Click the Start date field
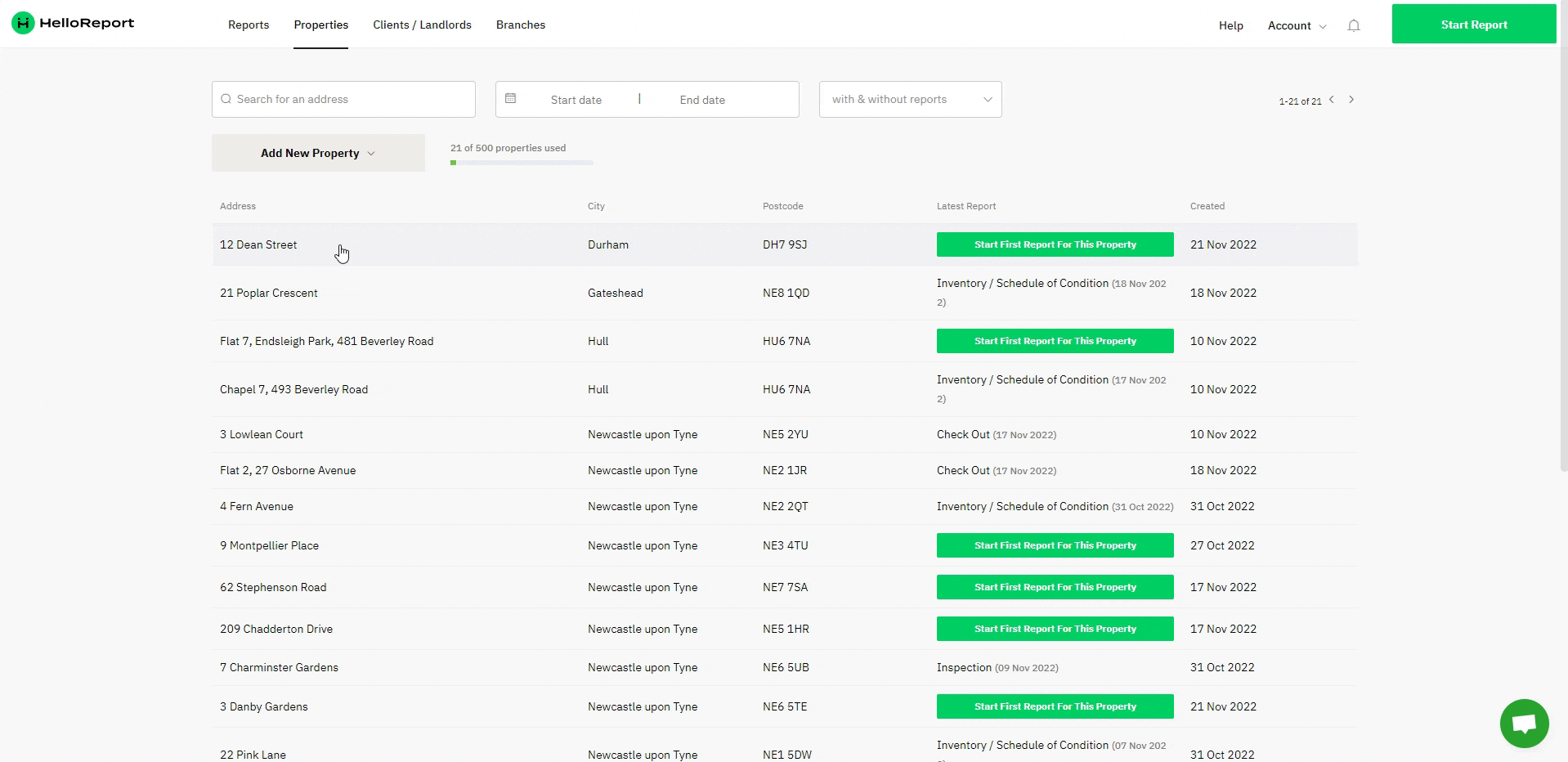This screenshot has height=762, width=1568. pyautogui.click(x=576, y=100)
